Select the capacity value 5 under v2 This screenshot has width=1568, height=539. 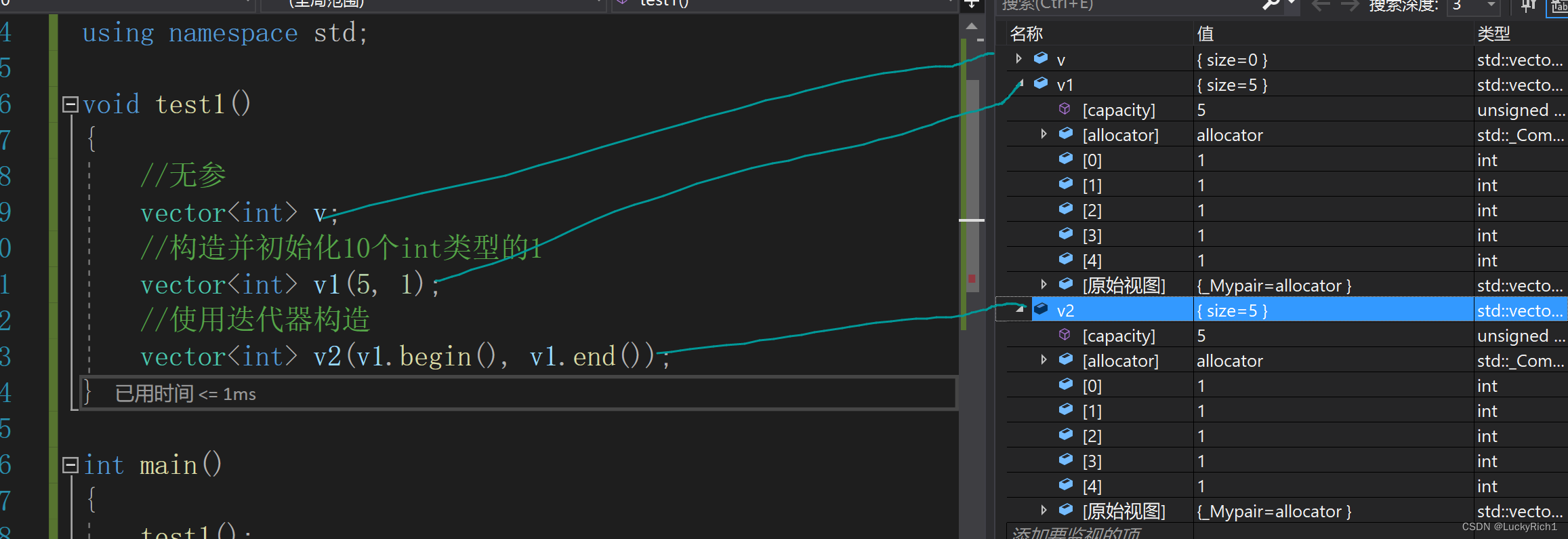point(1201,336)
